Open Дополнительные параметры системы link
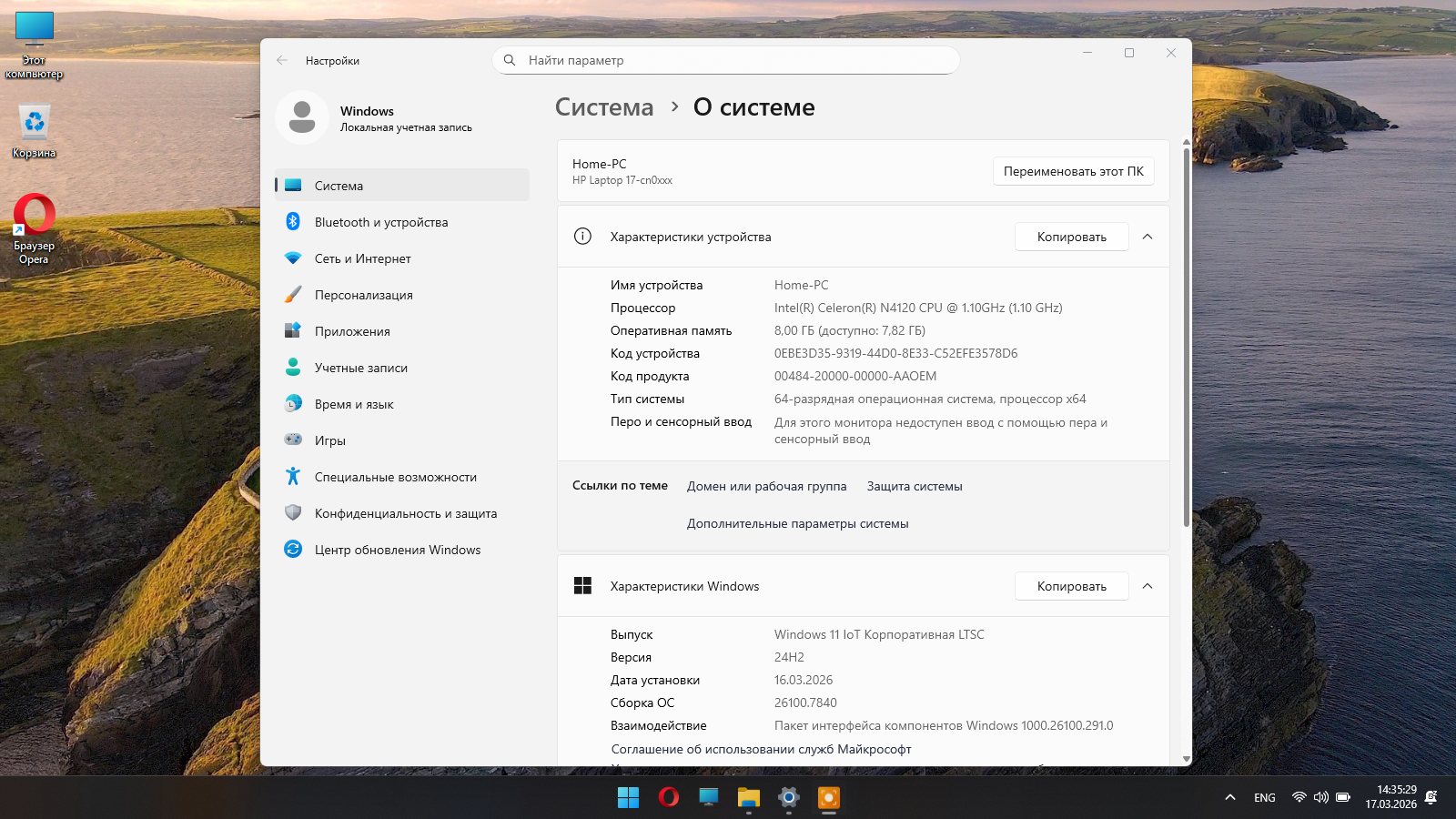This screenshot has width=1456, height=819. (797, 524)
